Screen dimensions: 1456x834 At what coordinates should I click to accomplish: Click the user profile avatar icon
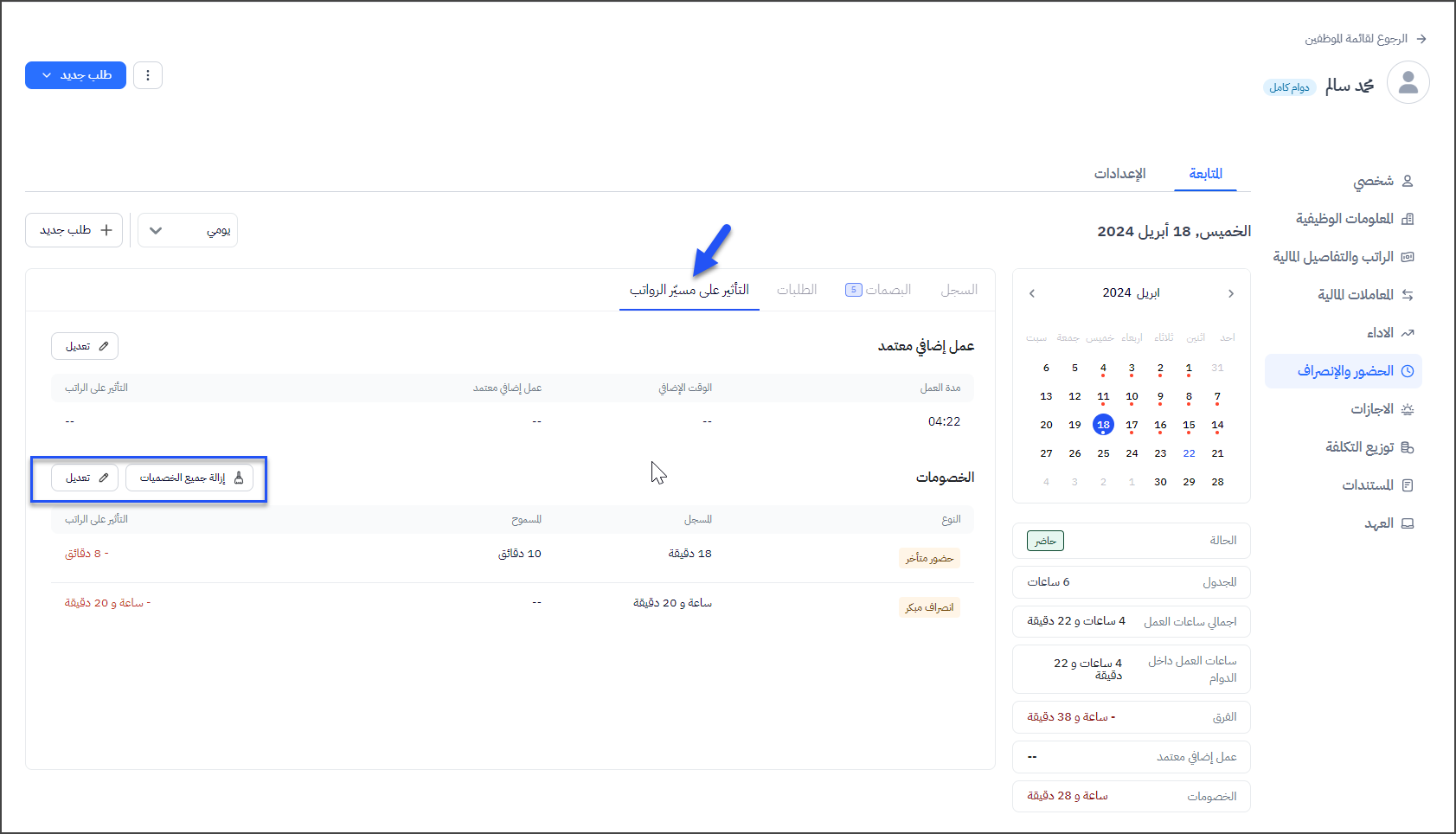pos(1408,83)
